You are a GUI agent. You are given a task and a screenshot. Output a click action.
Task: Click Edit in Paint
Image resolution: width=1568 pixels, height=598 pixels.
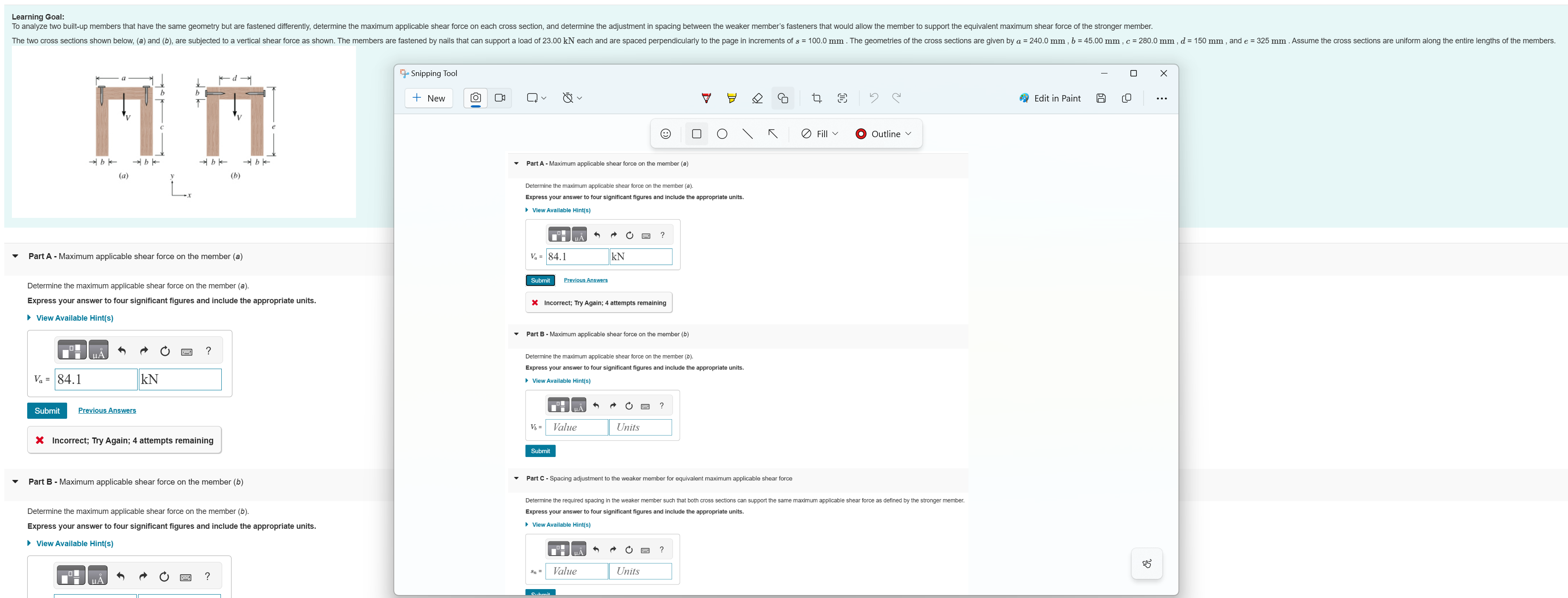tap(1050, 98)
